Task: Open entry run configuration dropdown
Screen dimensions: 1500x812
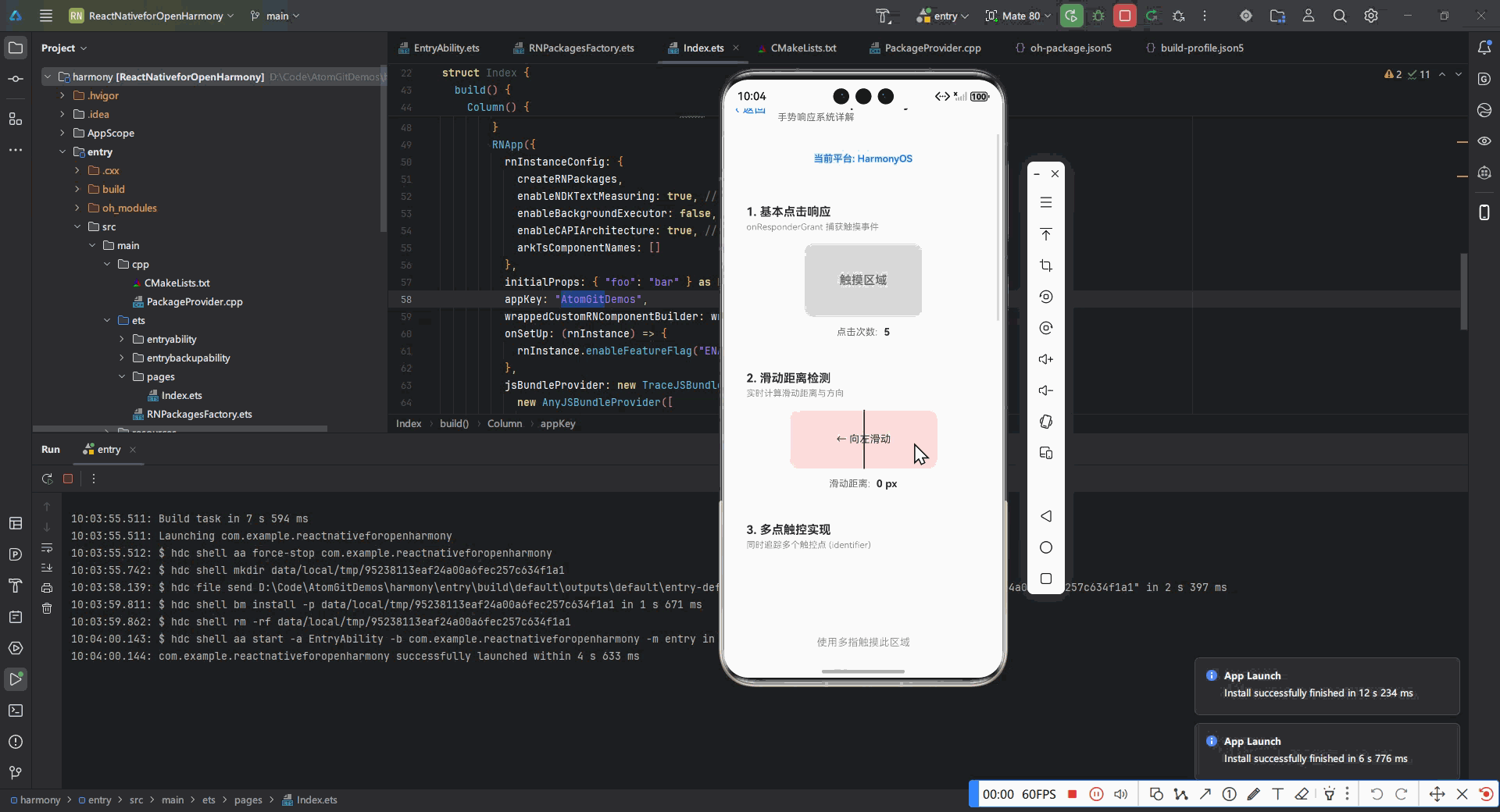Action: point(943,16)
